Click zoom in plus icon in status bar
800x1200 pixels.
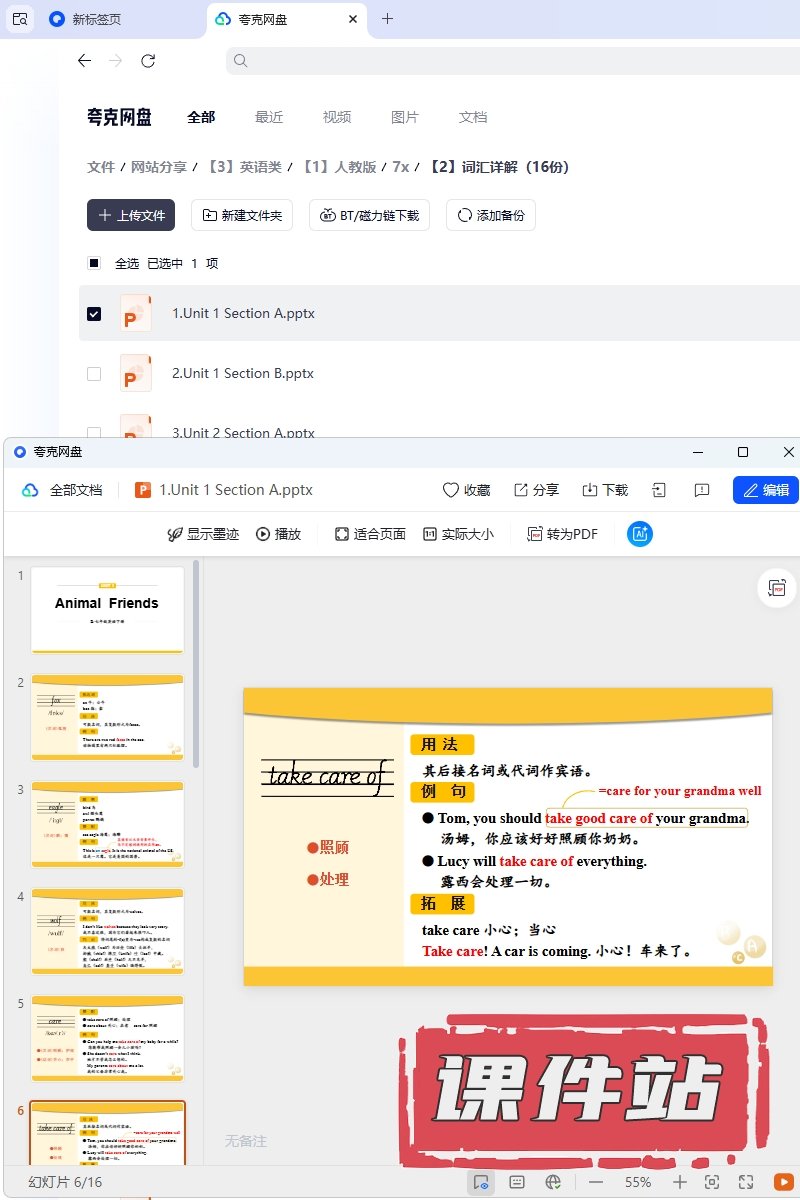(x=680, y=1182)
